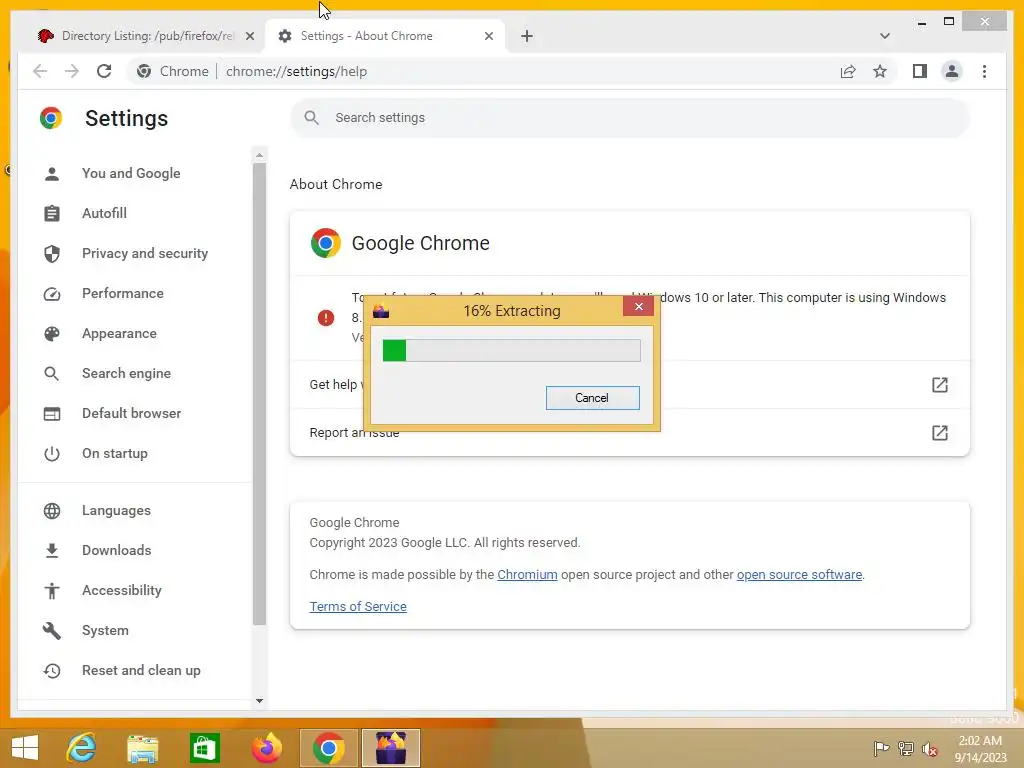Image resolution: width=1024 pixels, height=768 pixels.
Task: Open Languages settings
Action: [x=116, y=510]
